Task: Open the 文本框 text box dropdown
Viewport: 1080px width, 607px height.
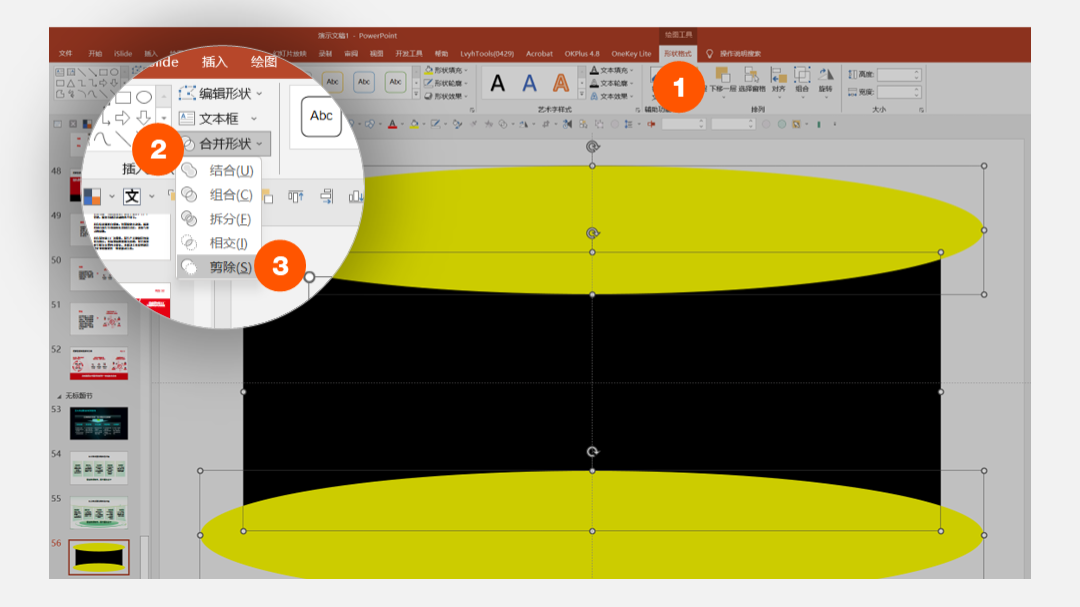Action: point(218,119)
